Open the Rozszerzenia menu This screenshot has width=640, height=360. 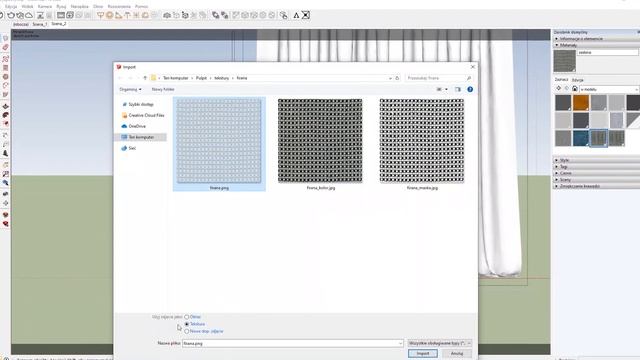pos(119,7)
